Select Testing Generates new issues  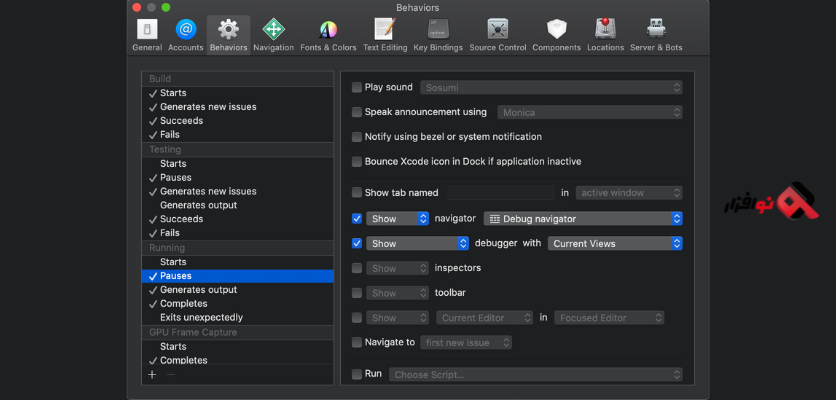tap(238, 191)
